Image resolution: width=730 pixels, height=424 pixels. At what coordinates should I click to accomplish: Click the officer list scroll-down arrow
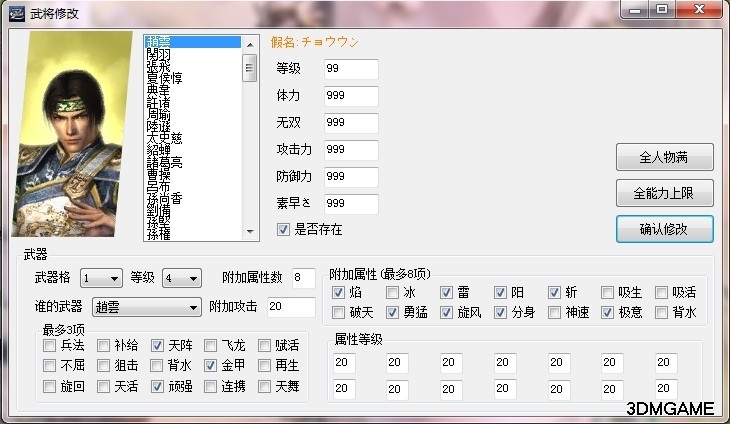click(x=251, y=231)
